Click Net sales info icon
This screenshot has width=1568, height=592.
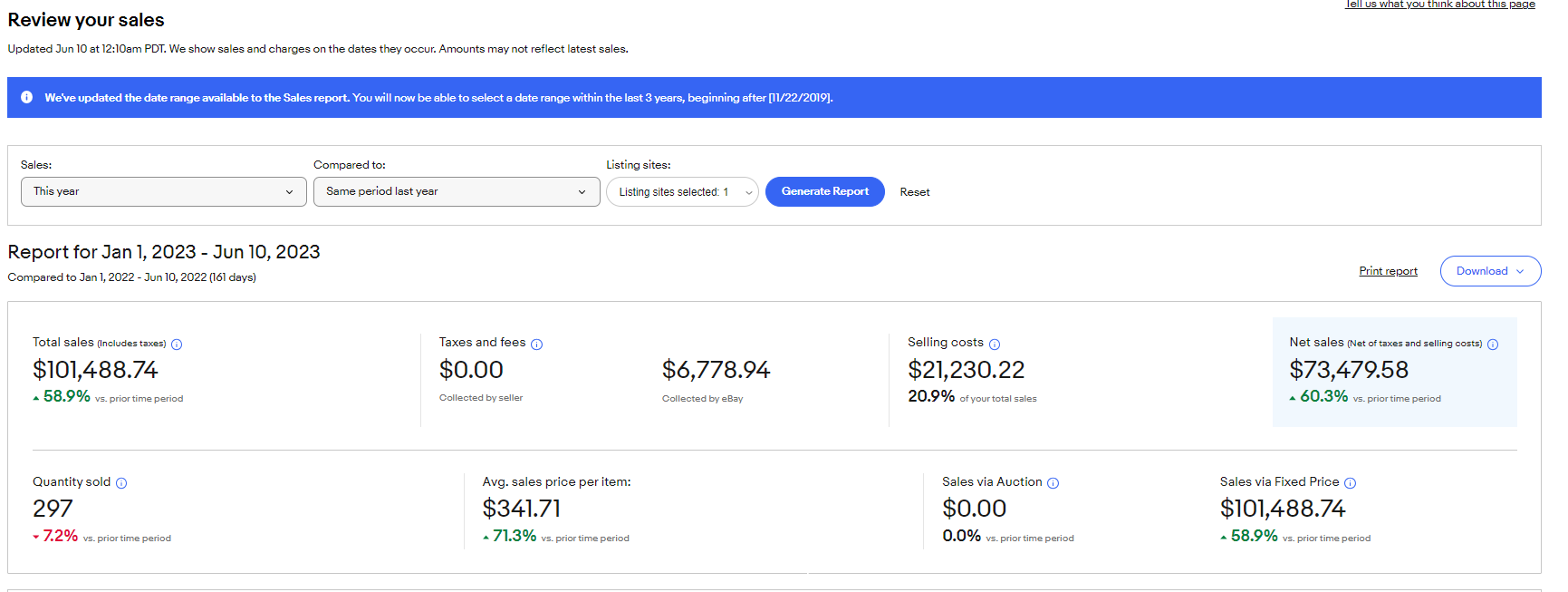(1493, 345)
